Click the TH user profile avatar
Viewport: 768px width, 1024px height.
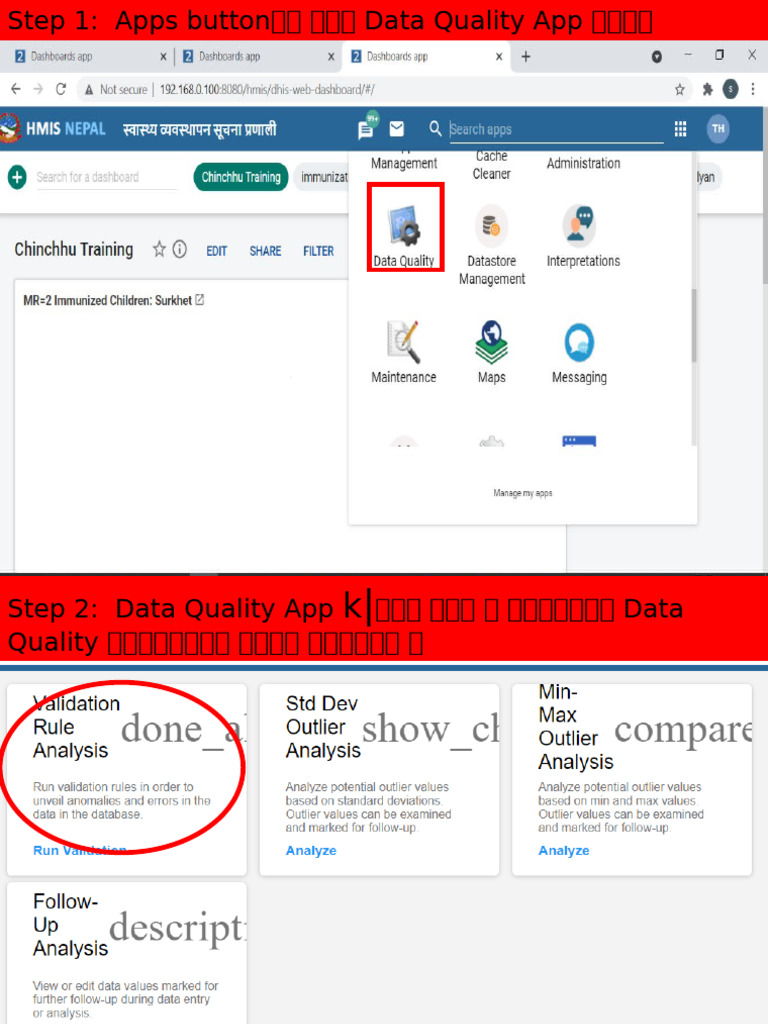tap(718, 129)
